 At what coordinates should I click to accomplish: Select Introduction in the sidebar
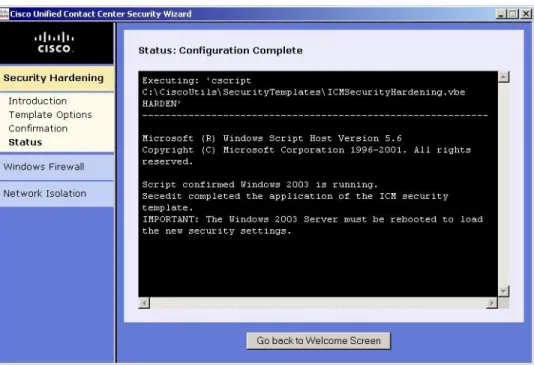click(37, 101)
